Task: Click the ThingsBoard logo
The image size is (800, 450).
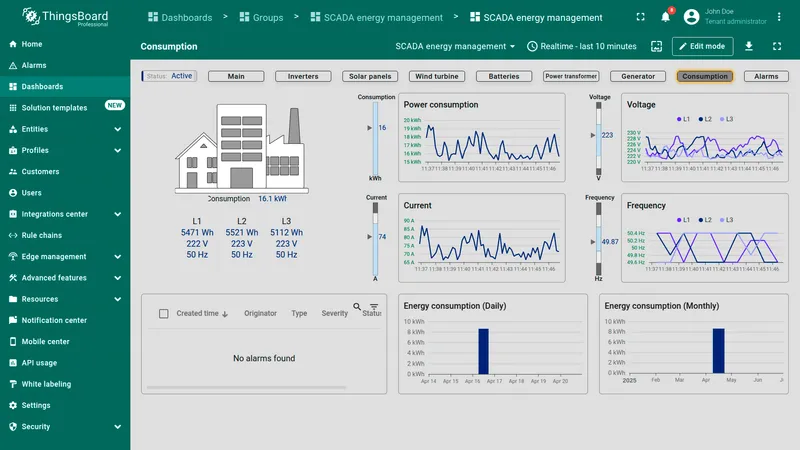Action: (65, 17)
